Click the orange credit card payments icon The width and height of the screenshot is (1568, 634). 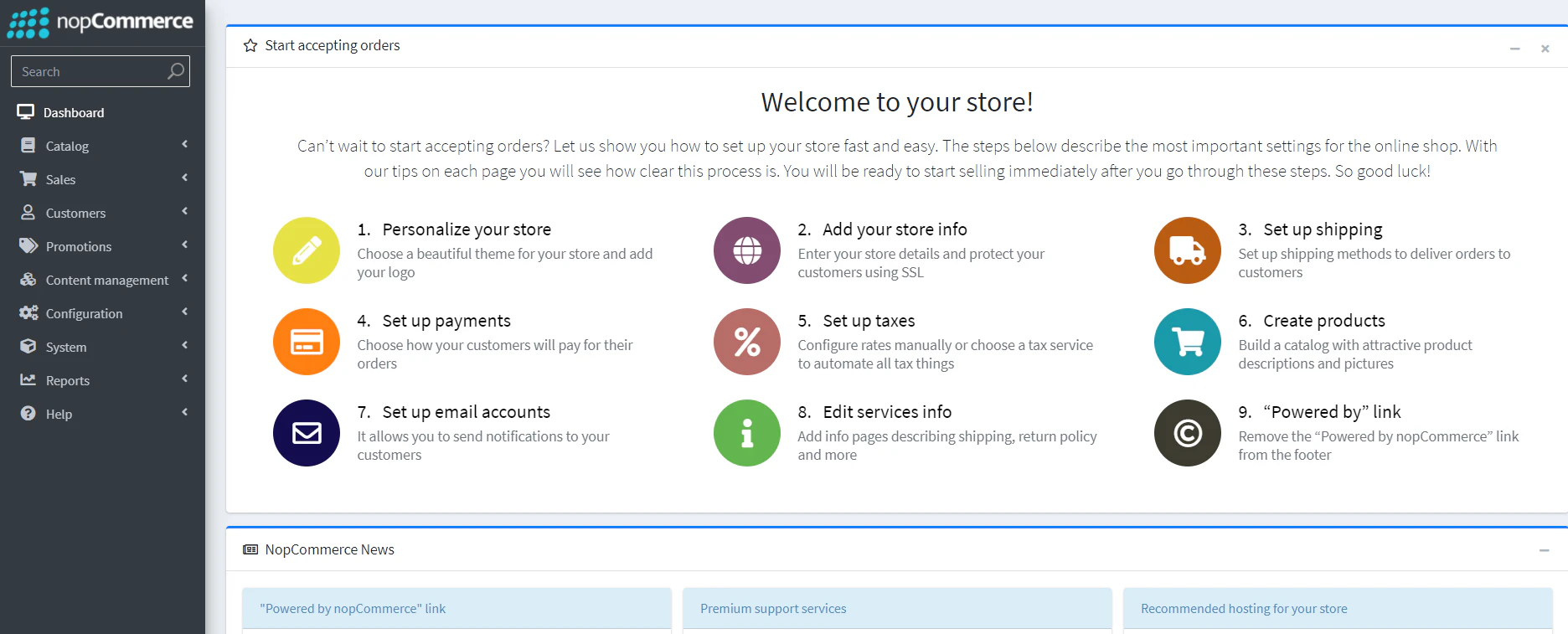click(307, 342)
